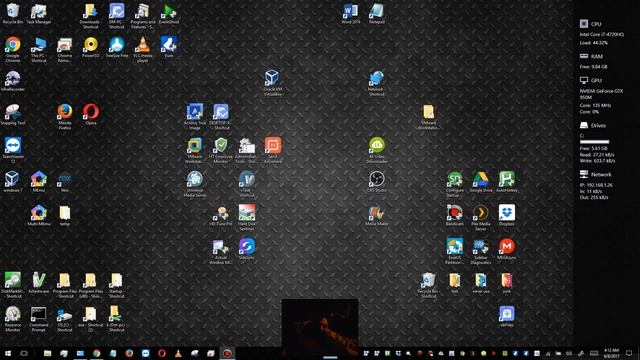Open Plex Media Server icon
The image size is (640, 360).
[480, 218]
